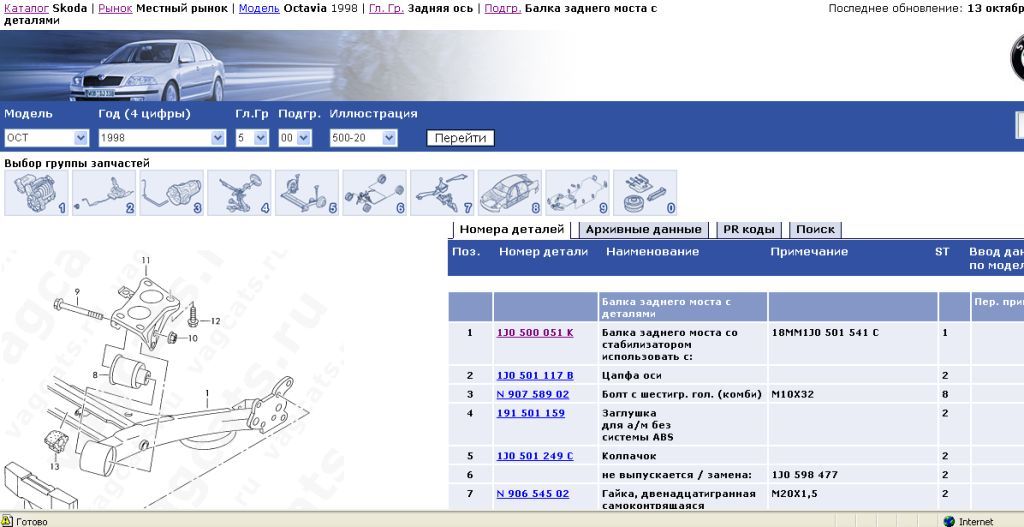Open parts group 4 front axle icon
1024x527 pixels.
click(239, 193)
